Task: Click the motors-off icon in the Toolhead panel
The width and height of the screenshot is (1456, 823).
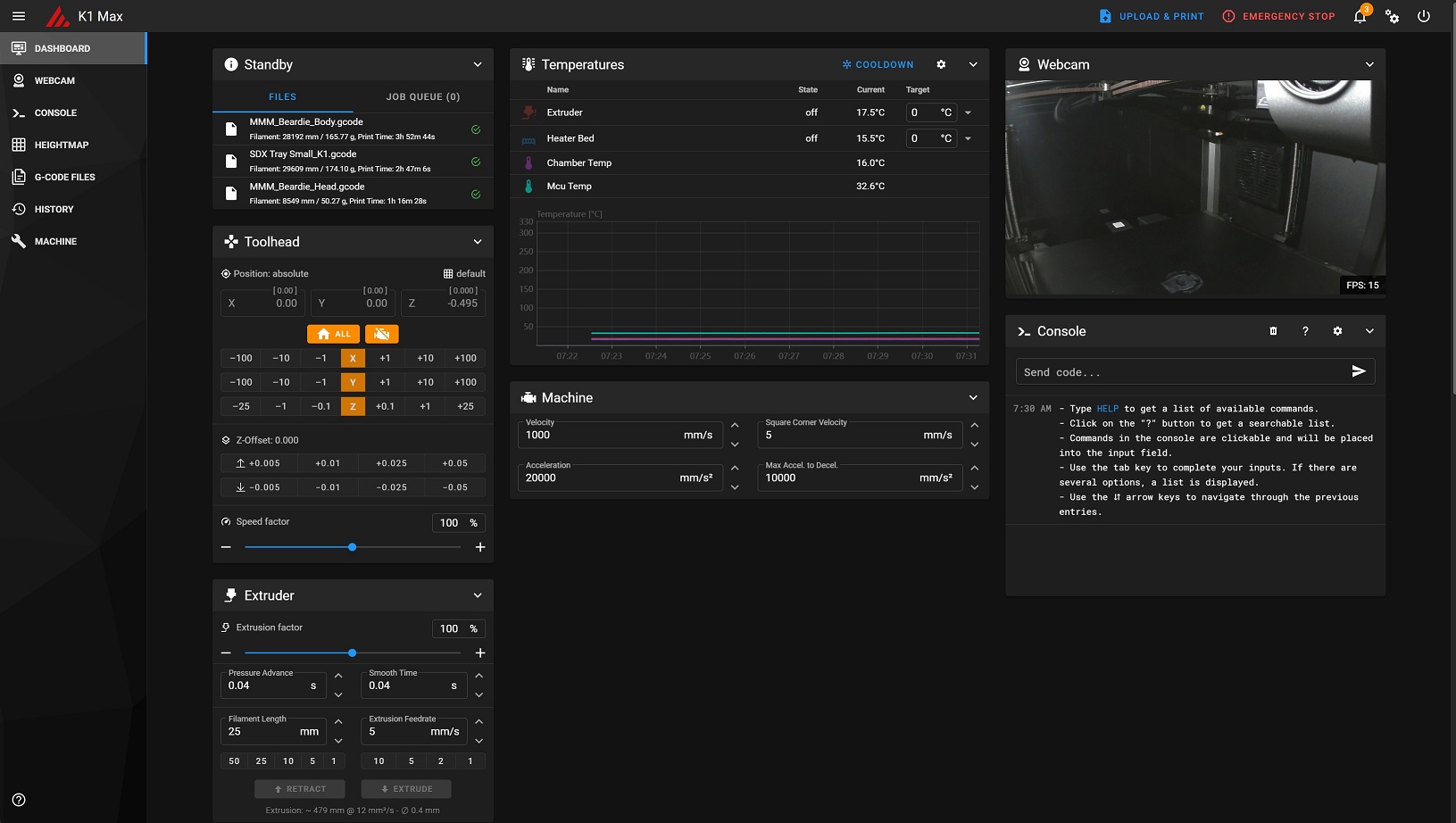Action: pyautogui.click(x=382, y=334)
